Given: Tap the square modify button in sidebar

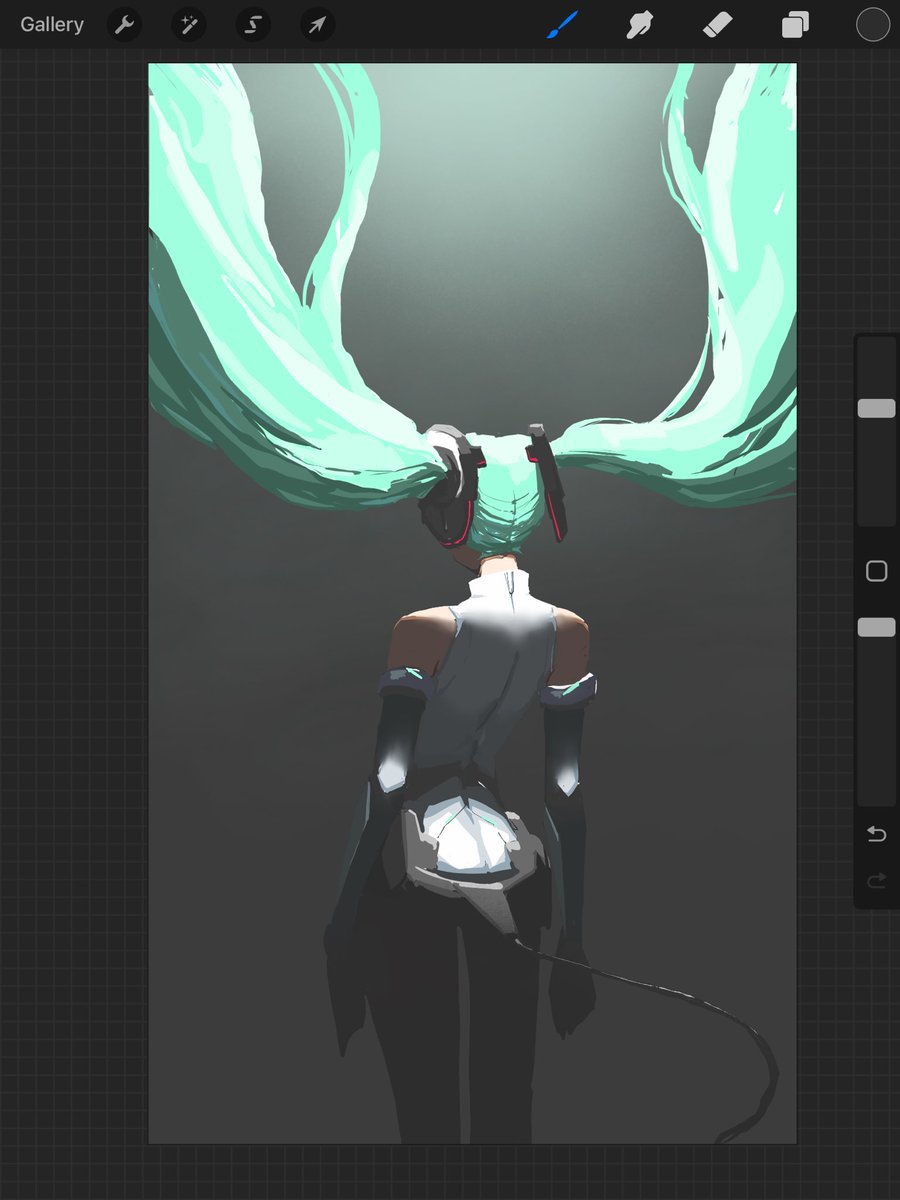Looking at the screenshot, I should point(876,571).
